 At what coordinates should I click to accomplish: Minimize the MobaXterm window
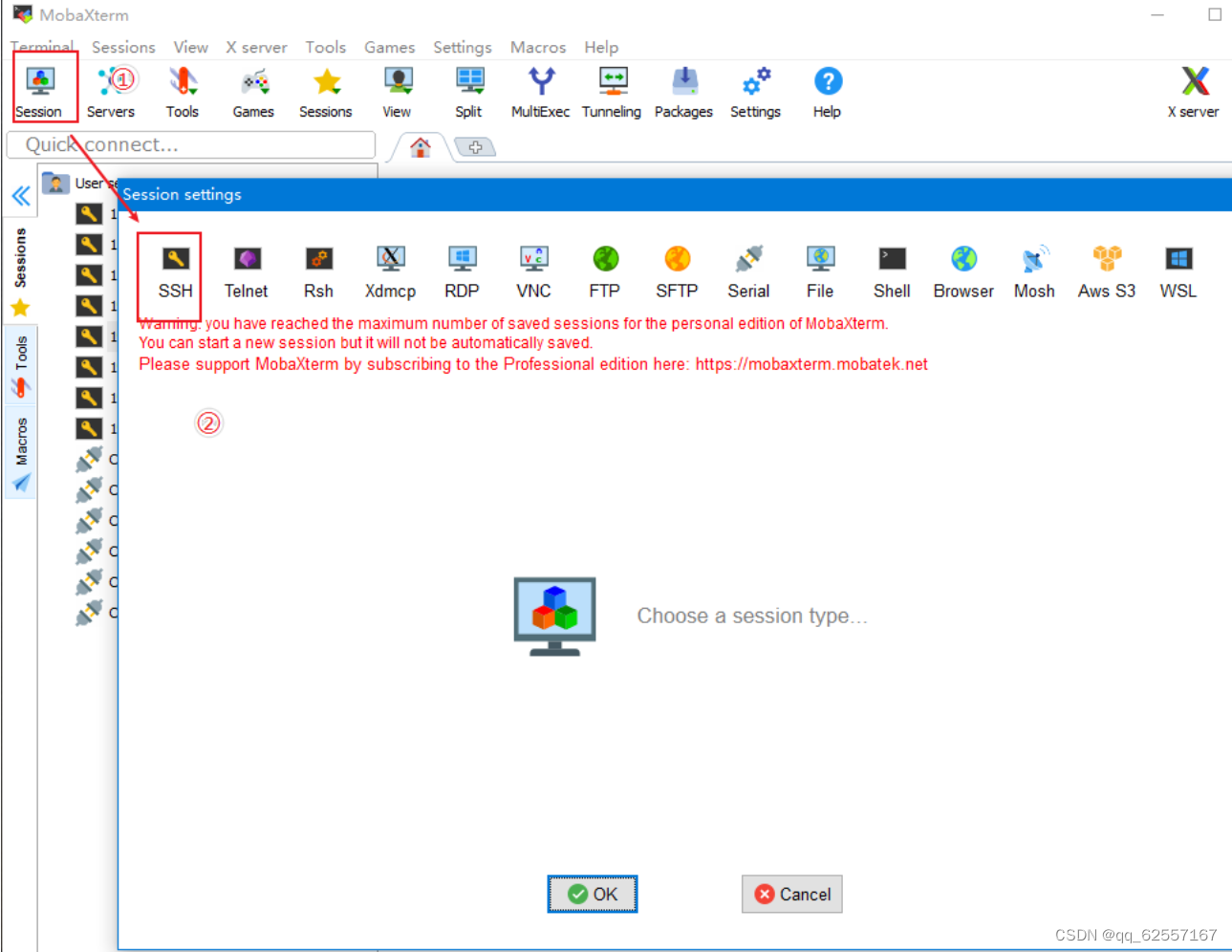(x=1157, y=14)
